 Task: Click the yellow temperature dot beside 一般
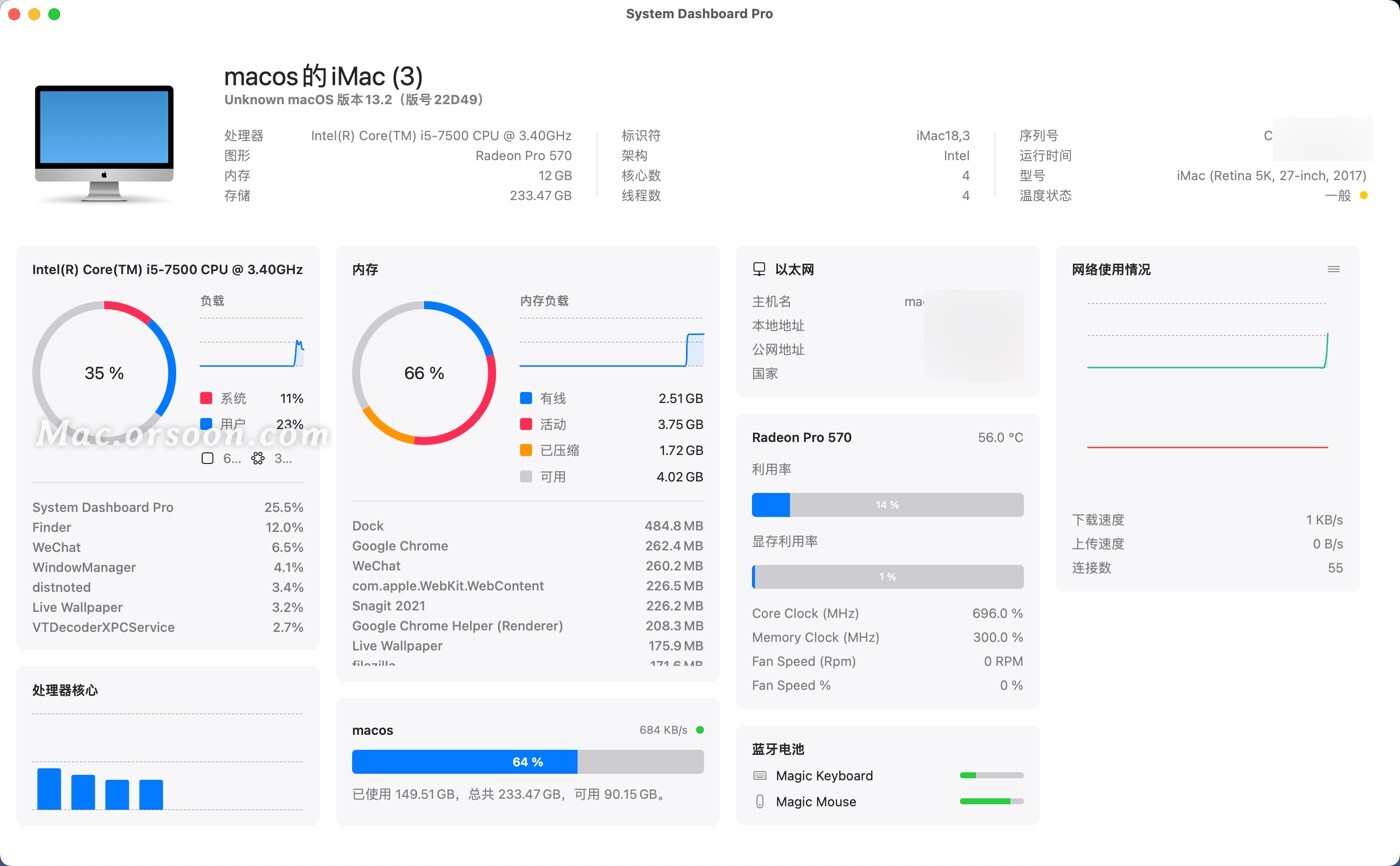pos(1365,195)
